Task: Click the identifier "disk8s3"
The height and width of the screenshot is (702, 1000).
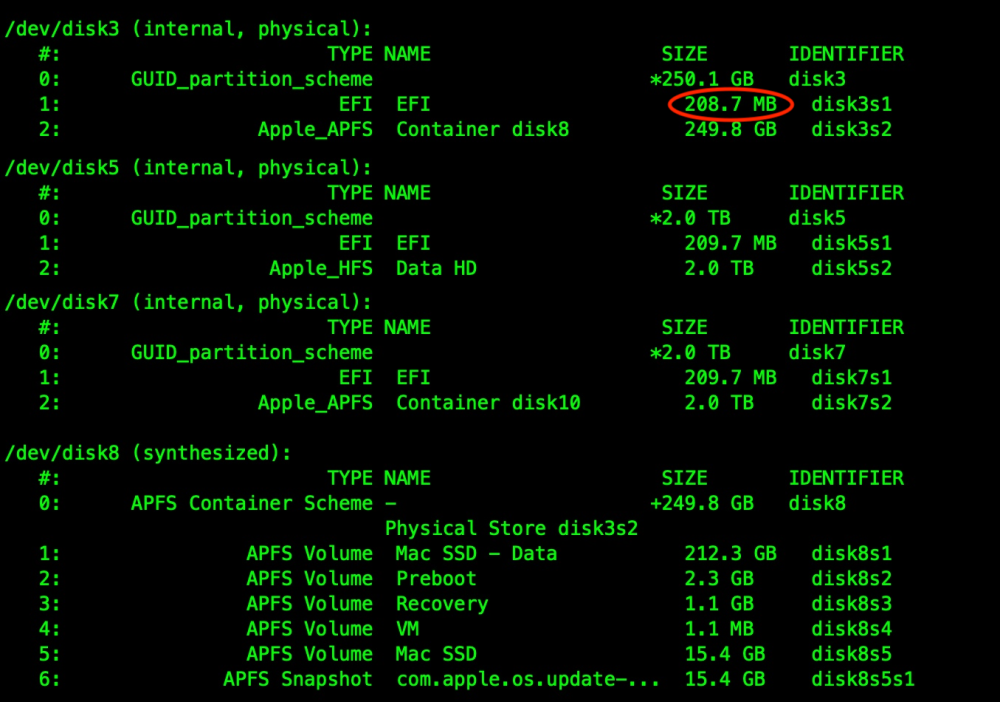Action: 851,604
